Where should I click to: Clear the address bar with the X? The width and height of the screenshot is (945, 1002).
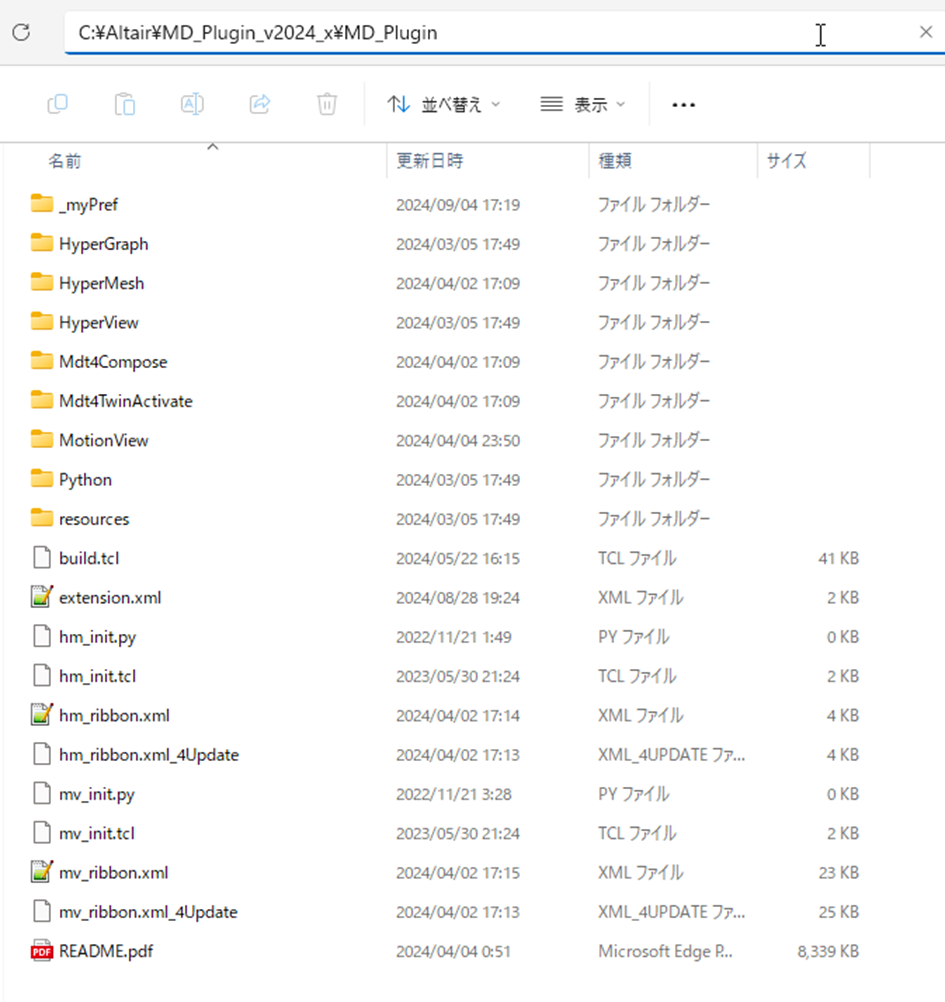tap(925, 32)
